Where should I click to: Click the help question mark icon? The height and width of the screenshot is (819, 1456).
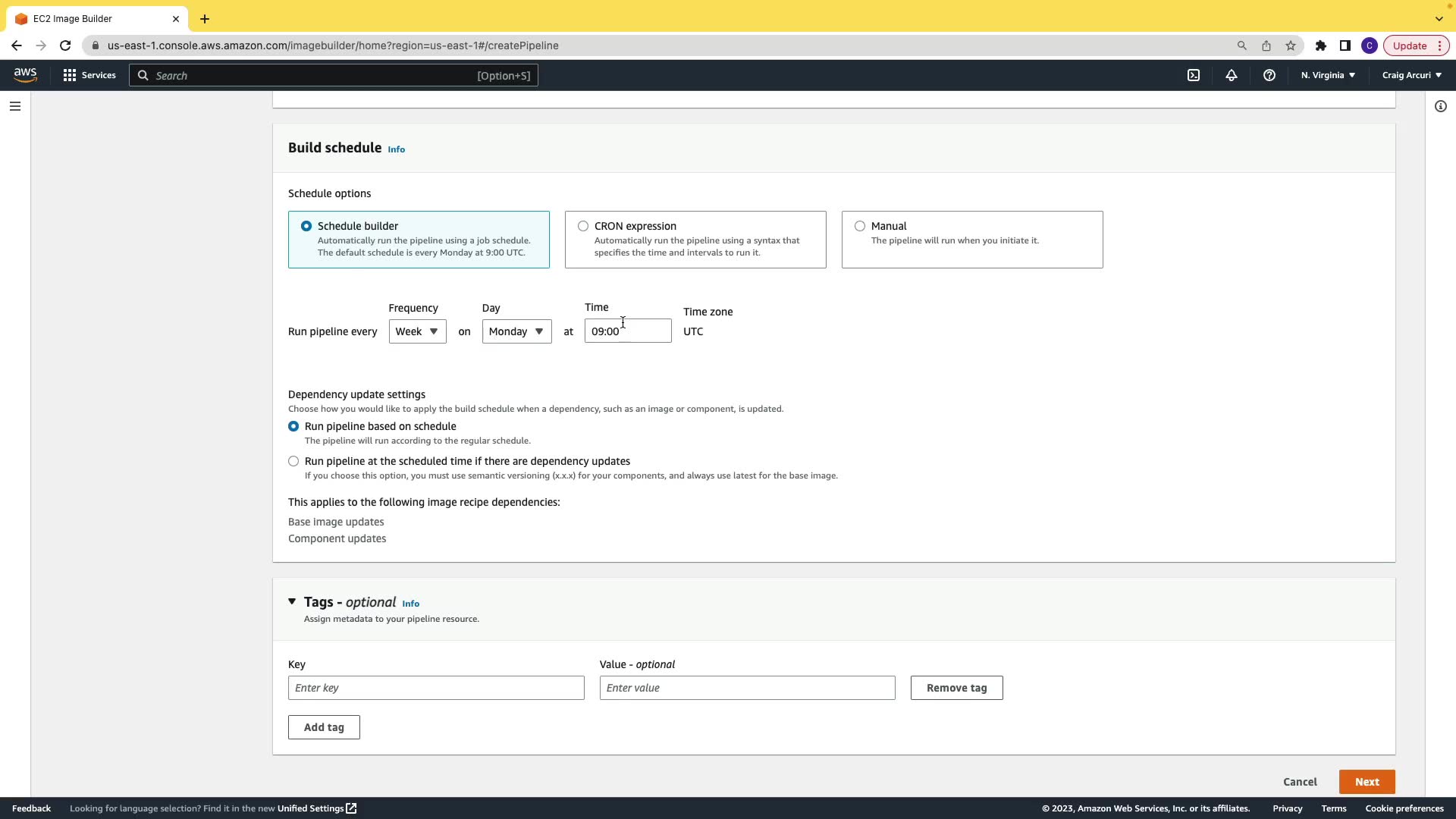click(1269, 75)
